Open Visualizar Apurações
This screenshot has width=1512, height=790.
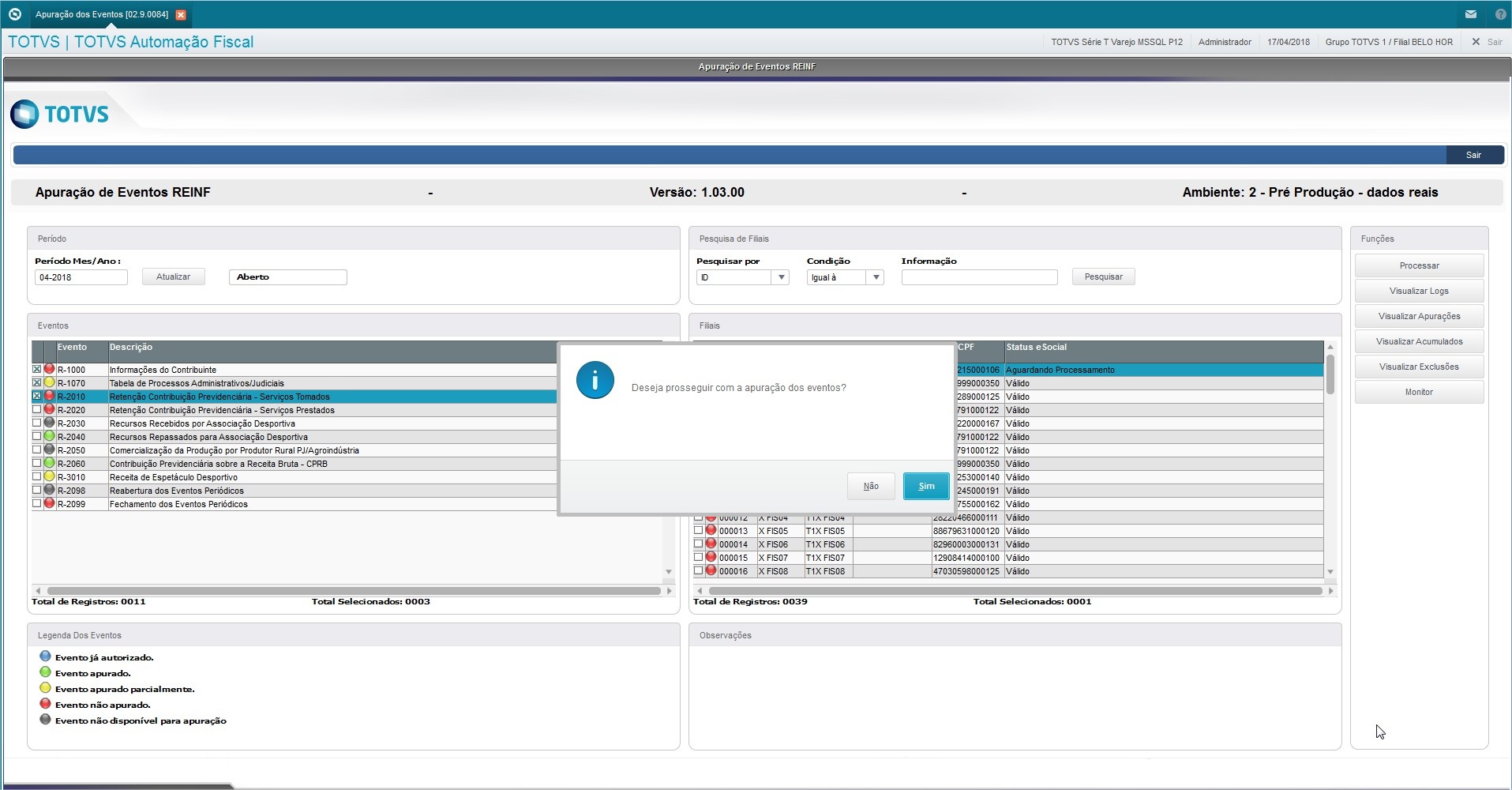point(1419,316)
